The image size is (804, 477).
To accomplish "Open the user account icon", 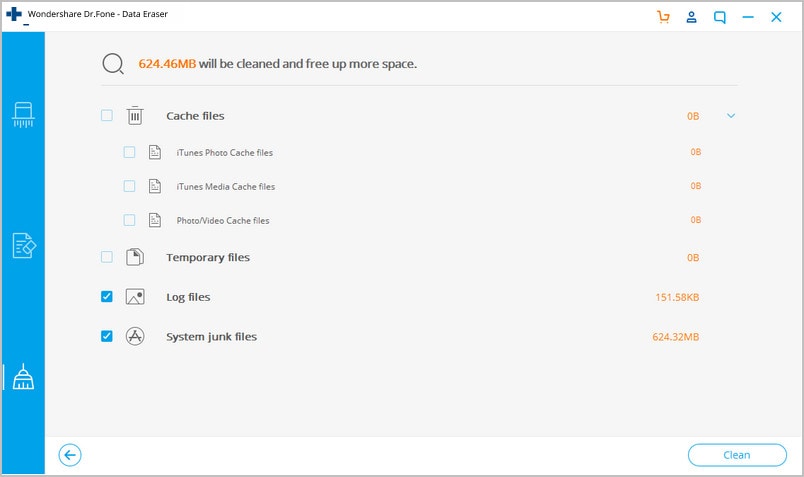I will click(x=691, y=17).
